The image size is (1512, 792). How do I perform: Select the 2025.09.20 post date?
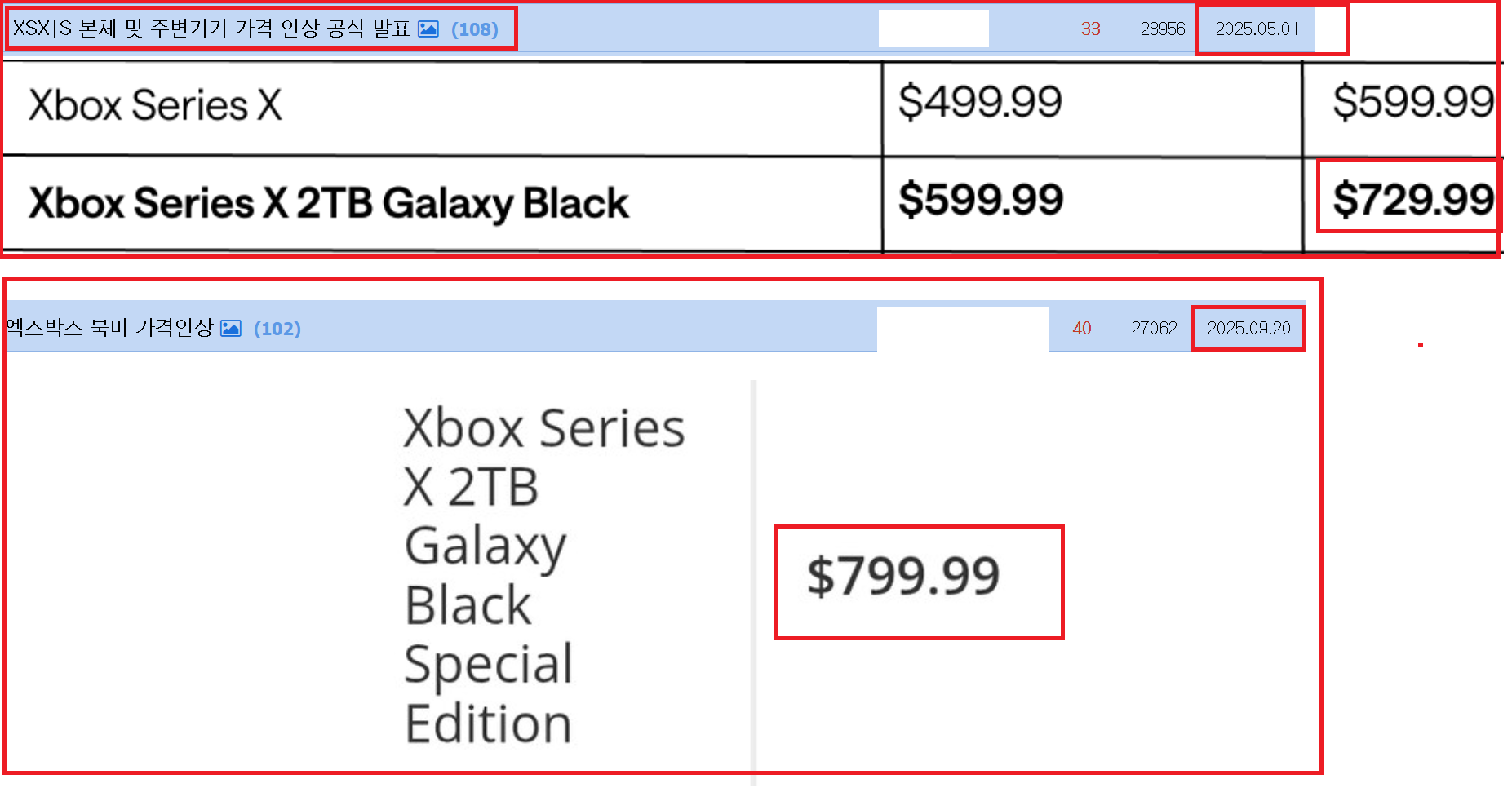tap(1248, 328)
